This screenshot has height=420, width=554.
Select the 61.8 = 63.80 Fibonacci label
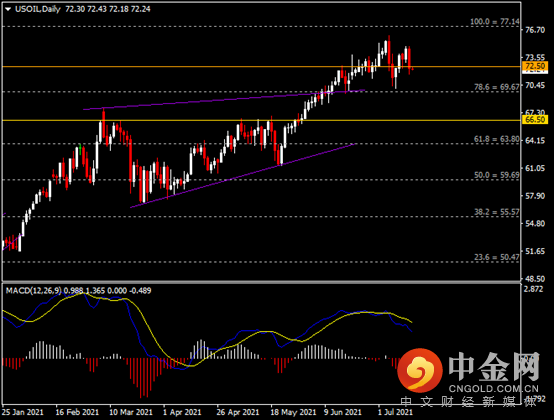[x=496, y=139]
